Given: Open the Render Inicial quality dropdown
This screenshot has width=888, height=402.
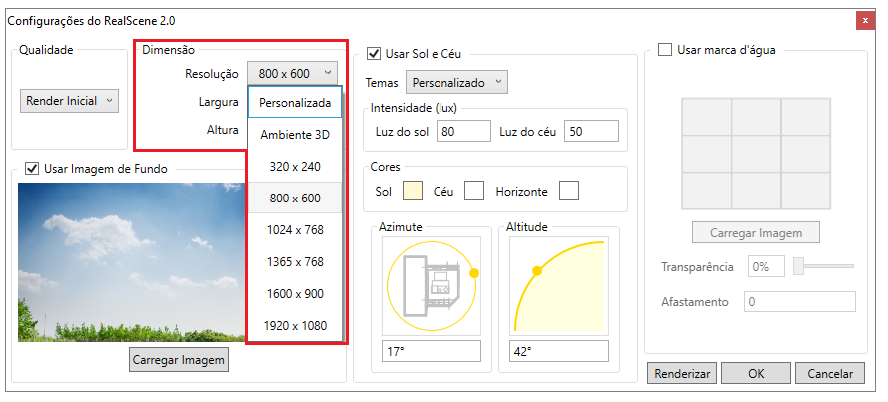Looking at the screenshot, I should (x=70, y=101).
